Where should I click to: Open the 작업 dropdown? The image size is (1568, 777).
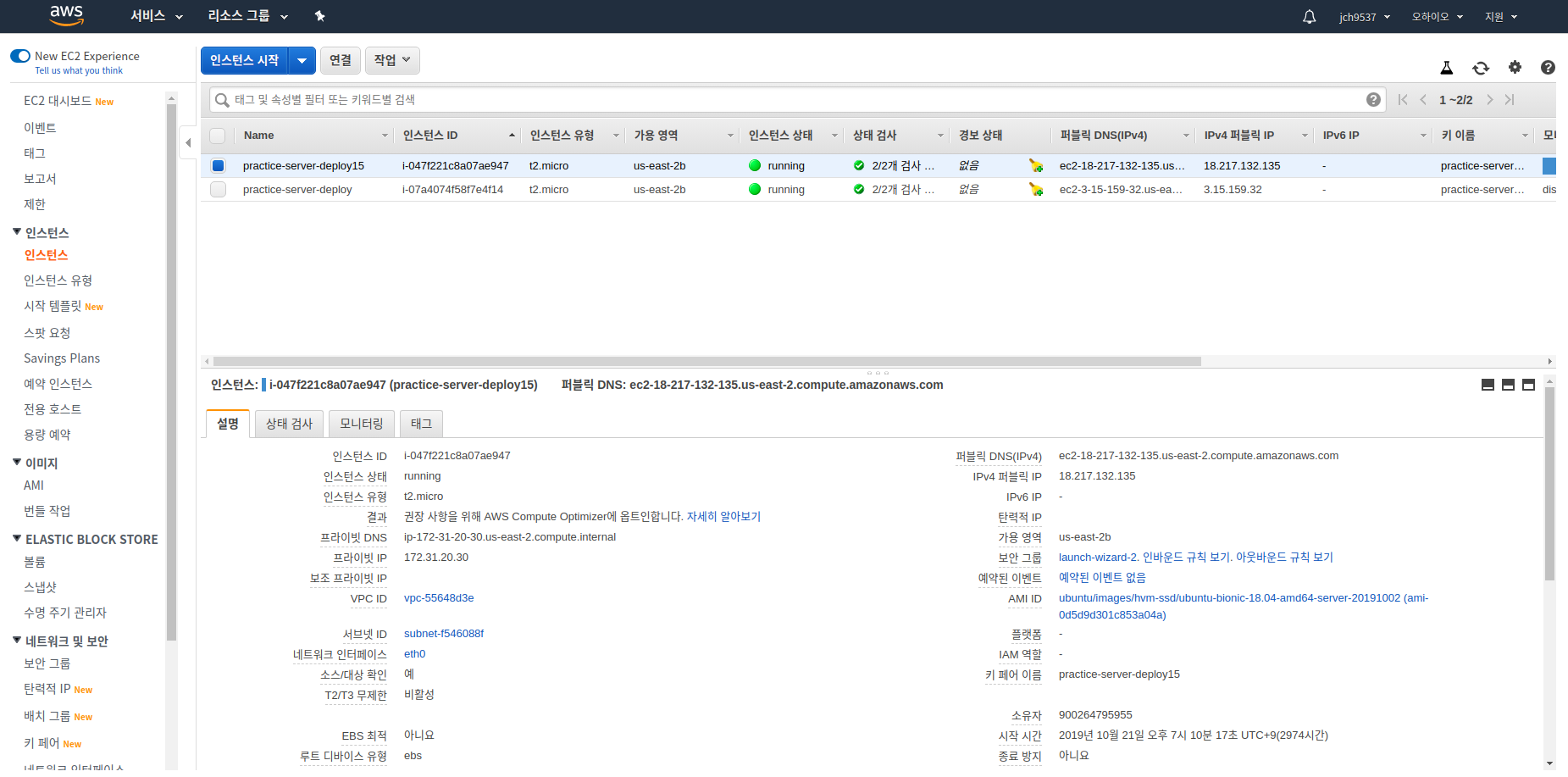point(391,60)
